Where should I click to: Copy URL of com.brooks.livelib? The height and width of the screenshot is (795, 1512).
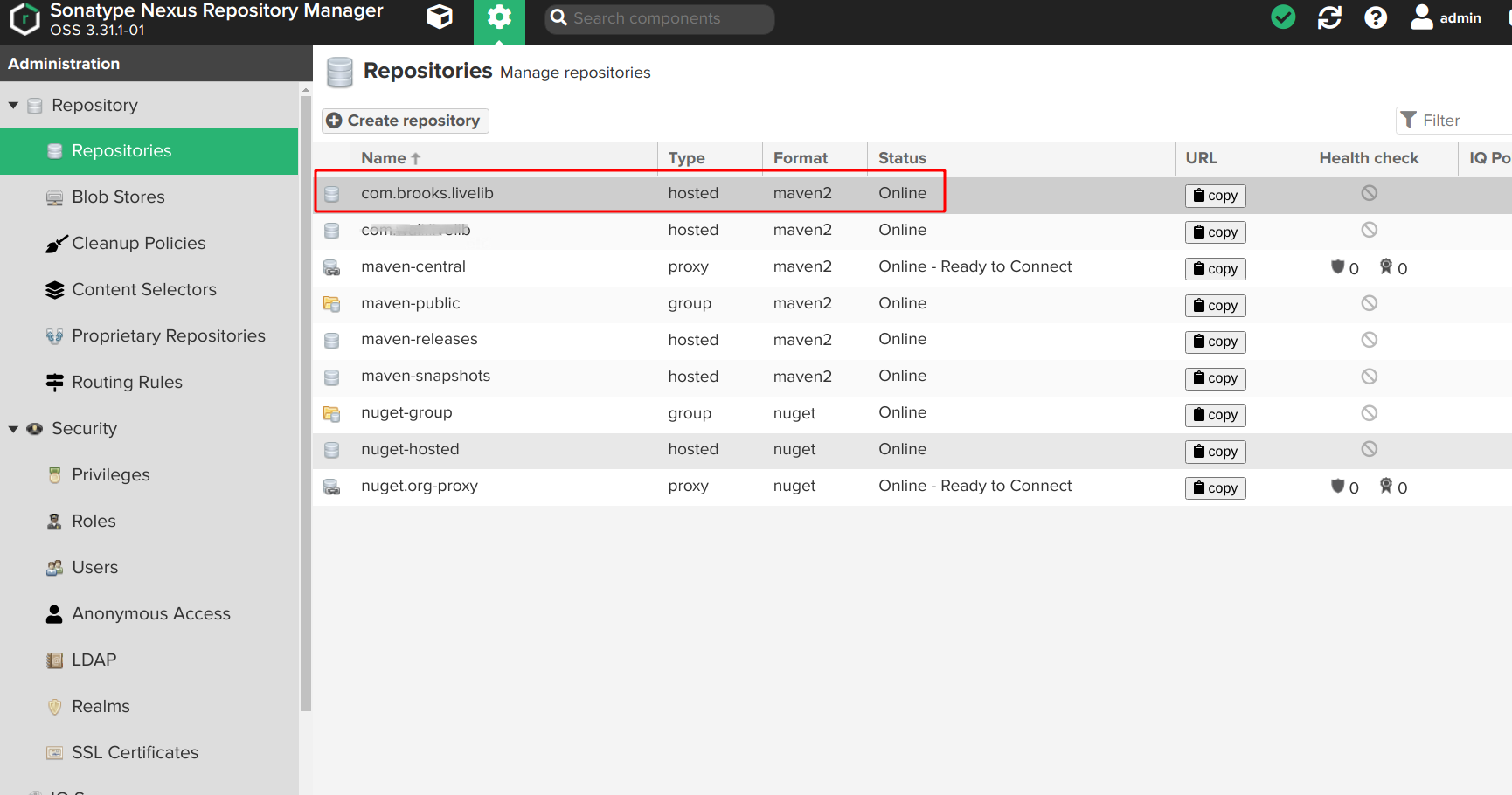[1215, 196]
